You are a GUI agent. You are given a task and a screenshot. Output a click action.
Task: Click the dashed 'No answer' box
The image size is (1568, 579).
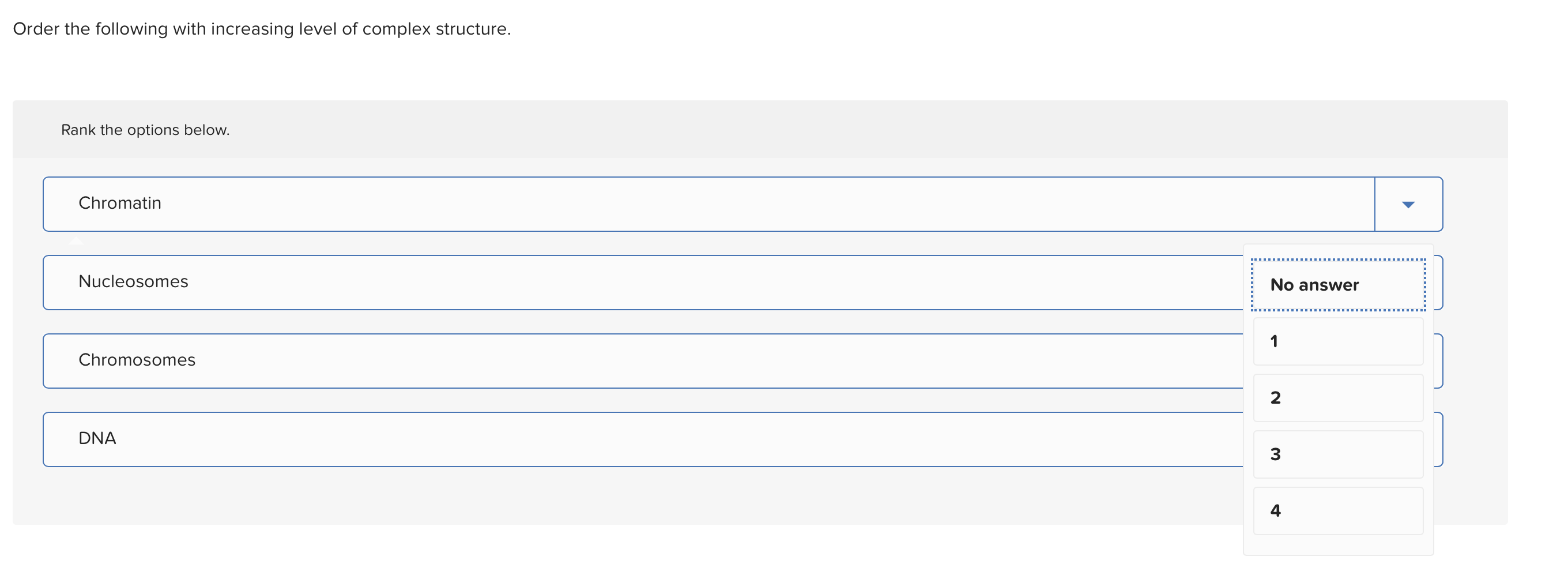pos(1315,284)
